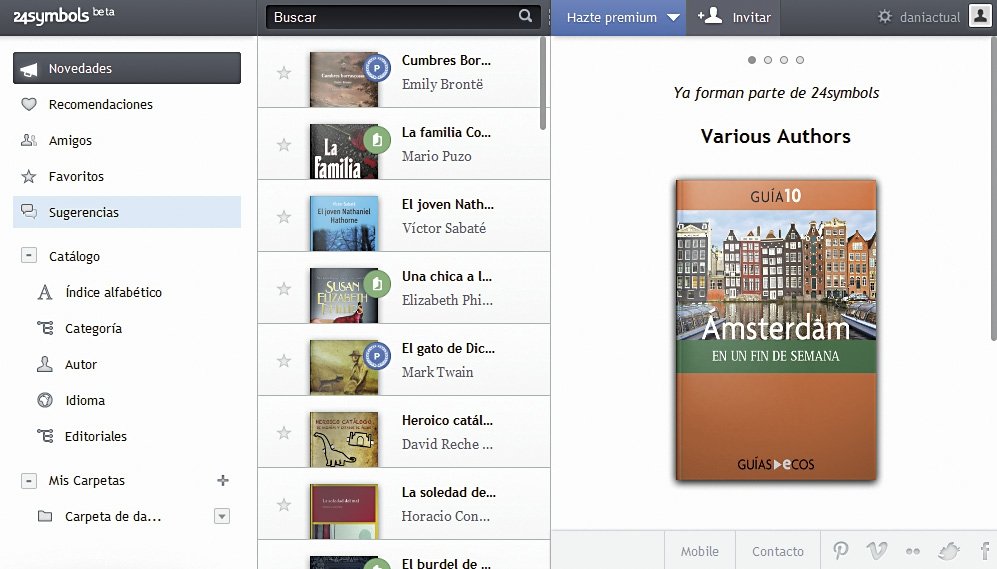Click green badge on La familia cover
997x569 pixels.
(376, 140)
